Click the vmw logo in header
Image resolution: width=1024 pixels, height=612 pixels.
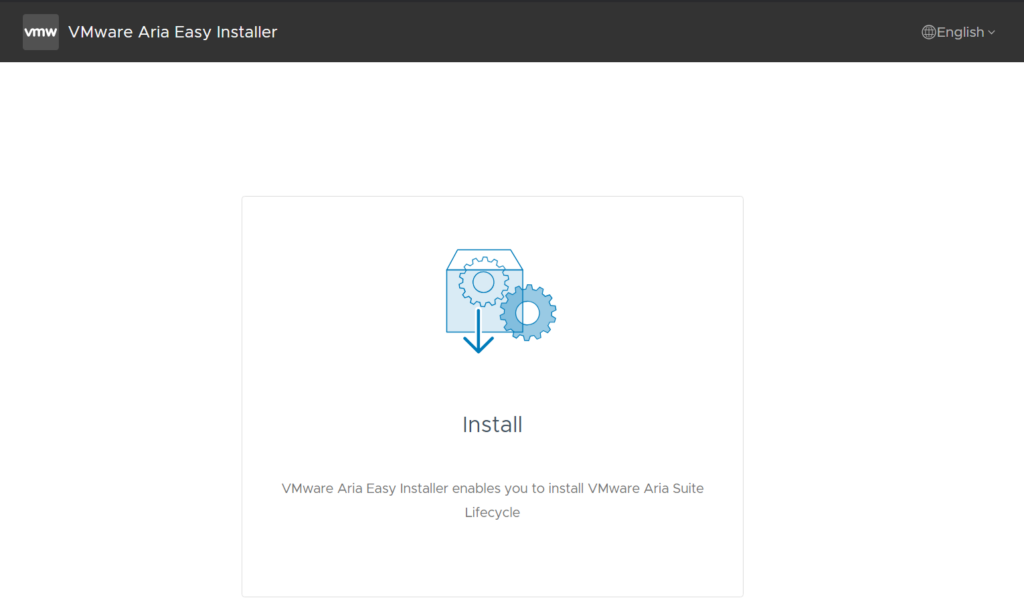[x=40, y=32]
